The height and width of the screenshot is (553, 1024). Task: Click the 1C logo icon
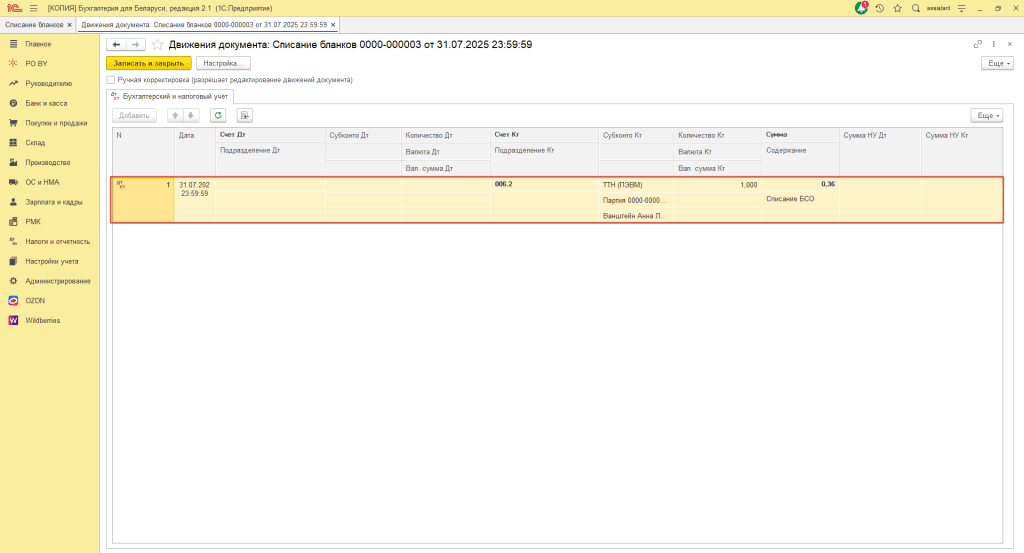pos(14,8)
